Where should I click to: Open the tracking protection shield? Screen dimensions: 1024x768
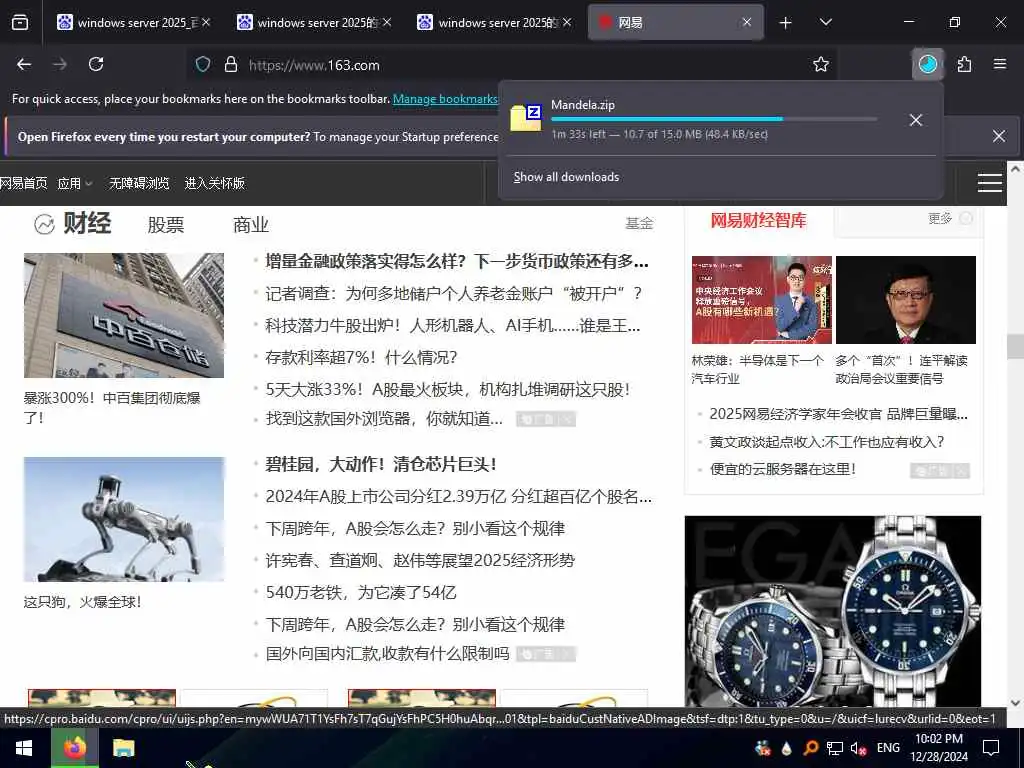pos(203,65)
